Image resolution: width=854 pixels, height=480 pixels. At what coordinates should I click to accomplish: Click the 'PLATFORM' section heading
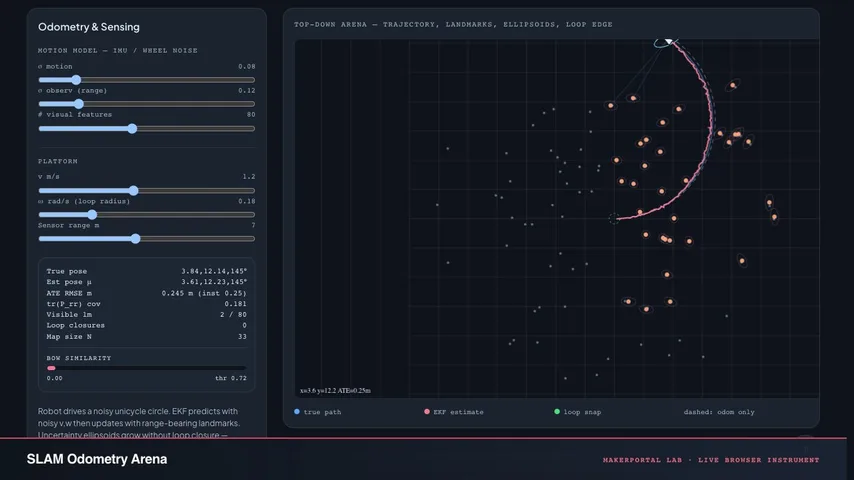coord(58,161)
